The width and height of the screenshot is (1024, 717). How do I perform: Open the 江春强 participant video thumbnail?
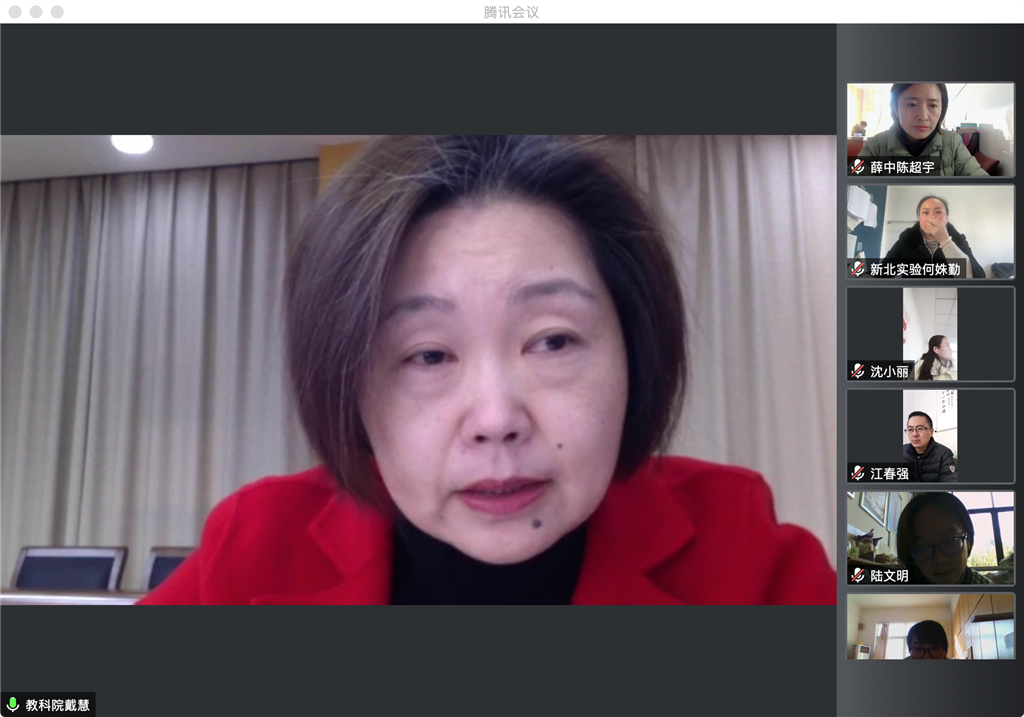[x=931, y=436]
